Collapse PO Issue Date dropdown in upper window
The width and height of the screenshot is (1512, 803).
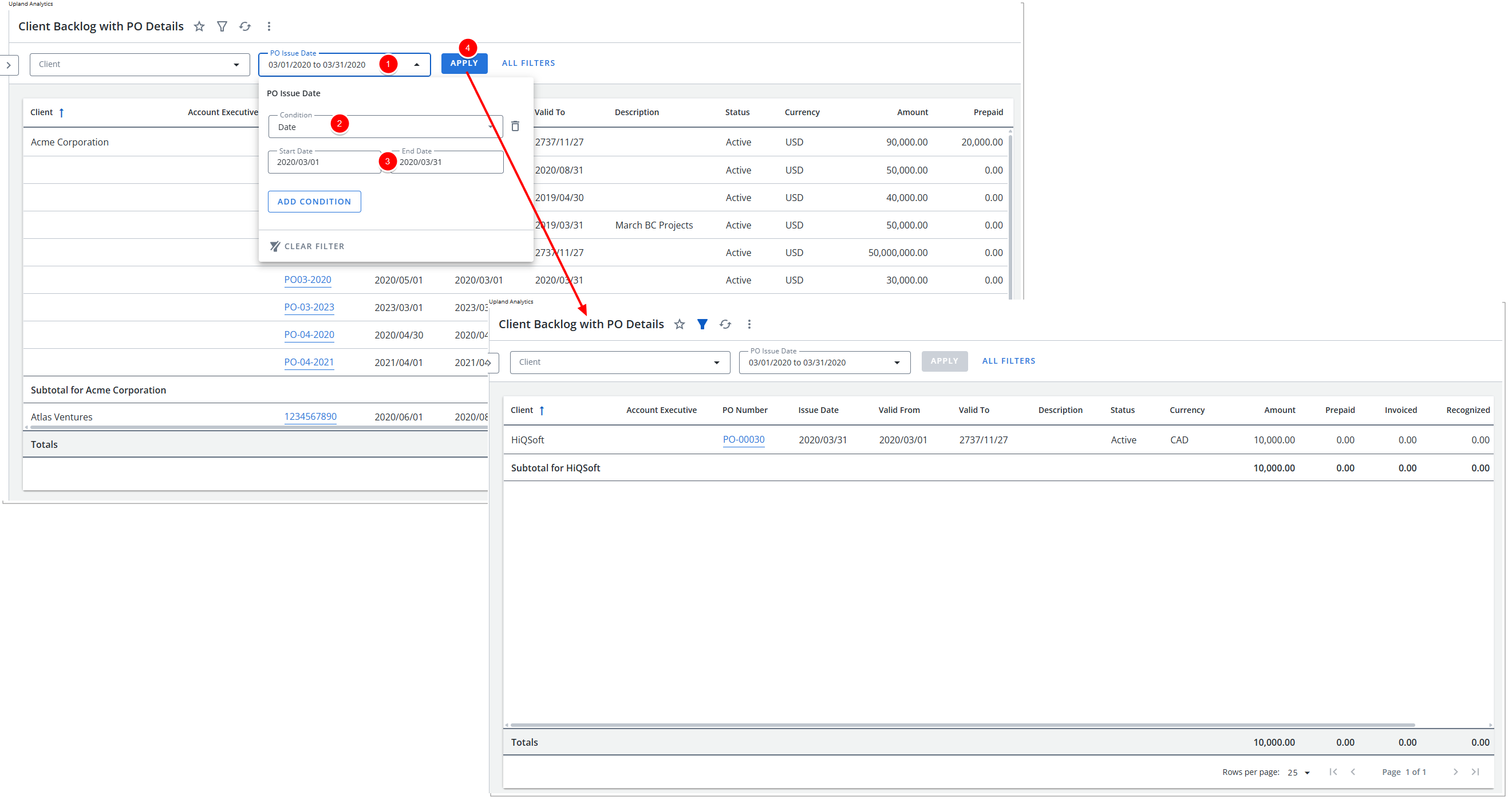[x=417, y=65]
